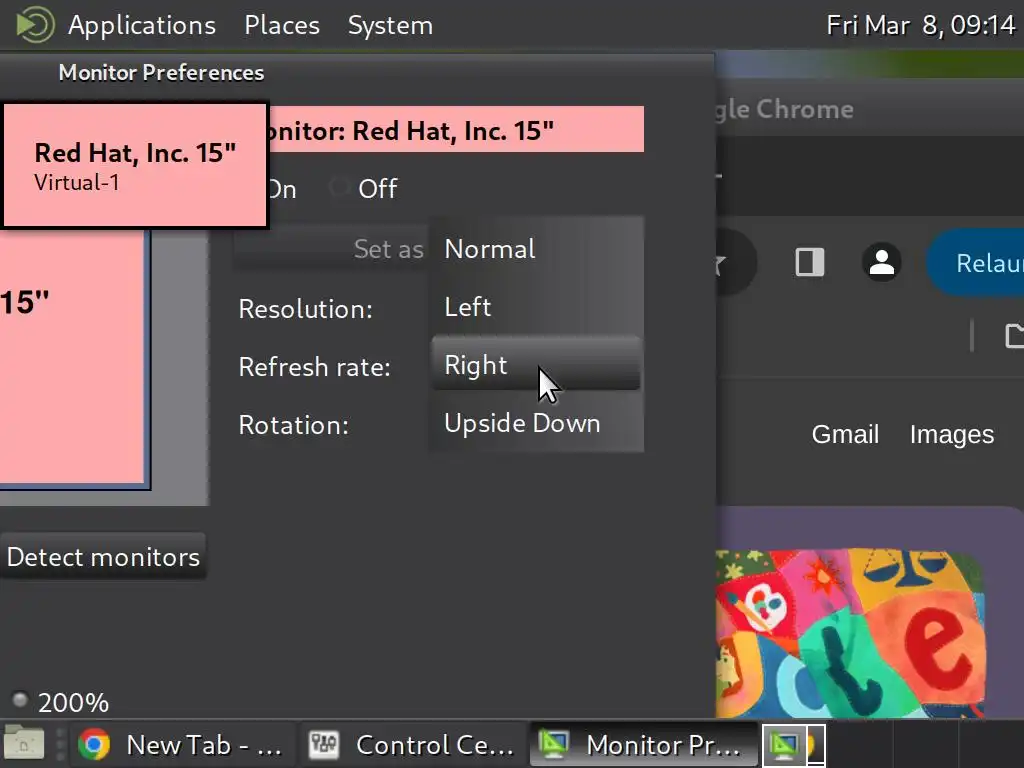
Task: Open the Applications menu
Action: pyautogui.click(x=142, y=25)
